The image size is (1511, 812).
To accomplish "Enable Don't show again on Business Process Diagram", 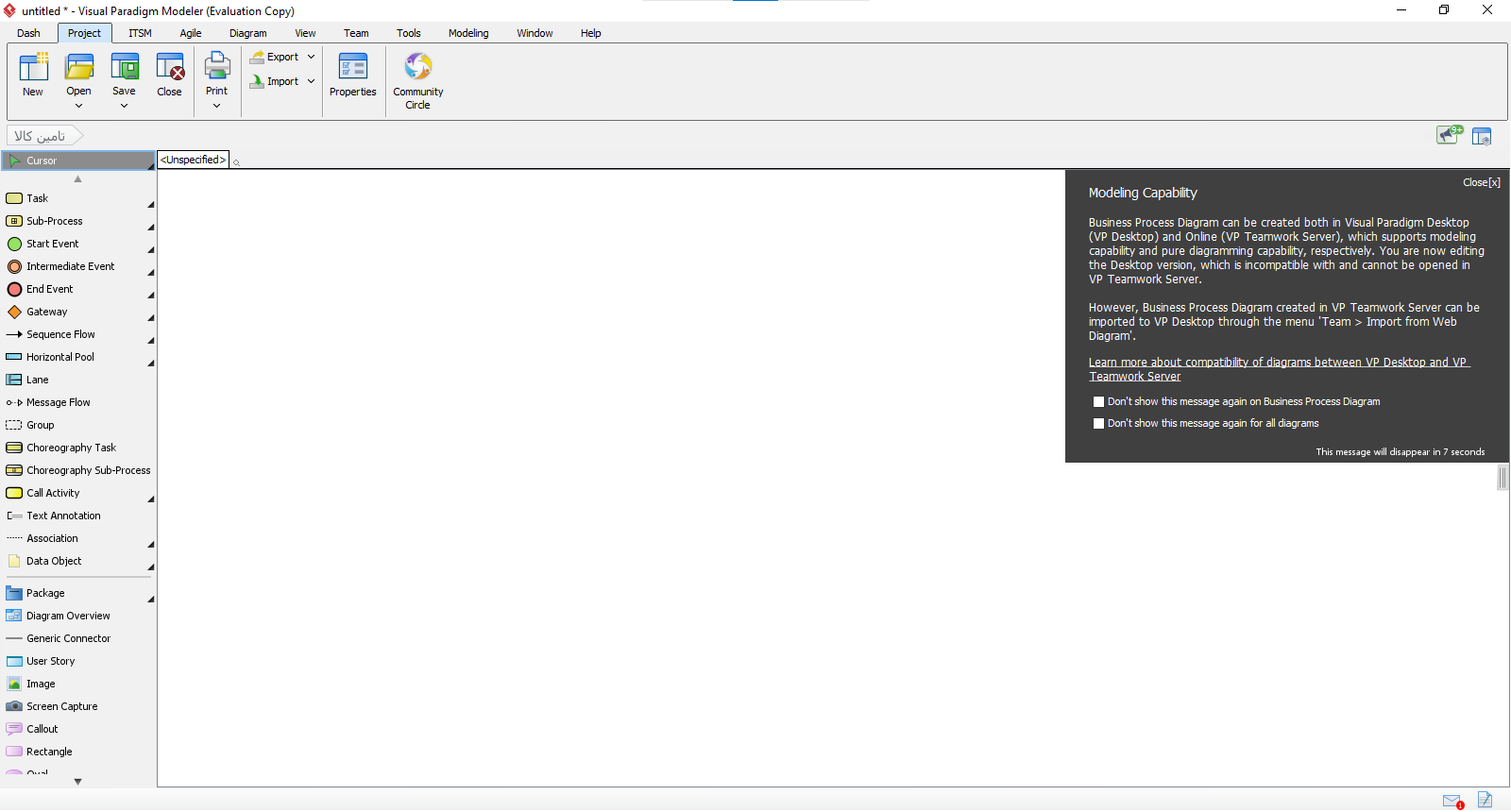I will (x=1098, y=401).
